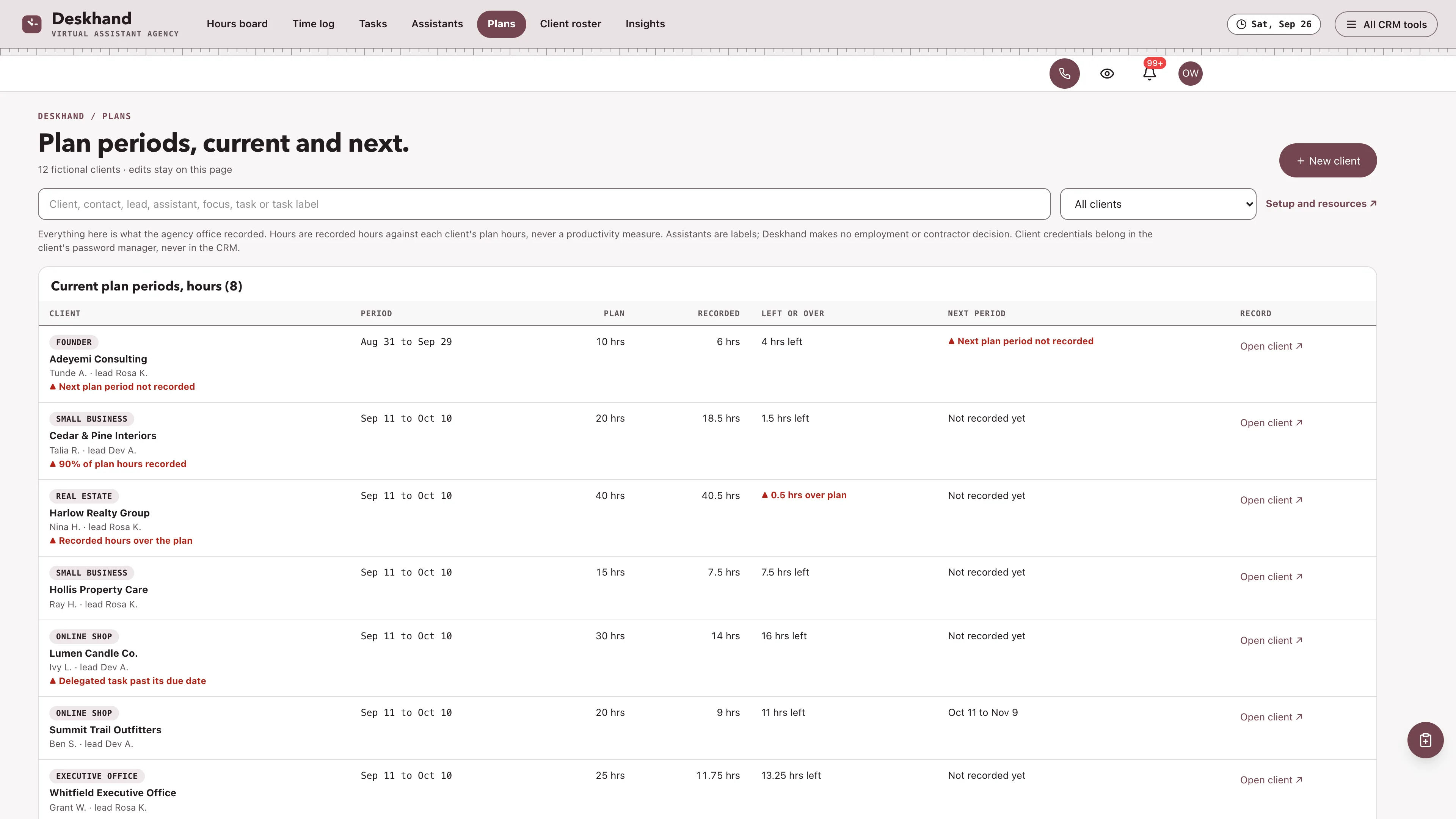
Task: Open client link for Adeyemi Consulting
Action: pos(1271,347)
